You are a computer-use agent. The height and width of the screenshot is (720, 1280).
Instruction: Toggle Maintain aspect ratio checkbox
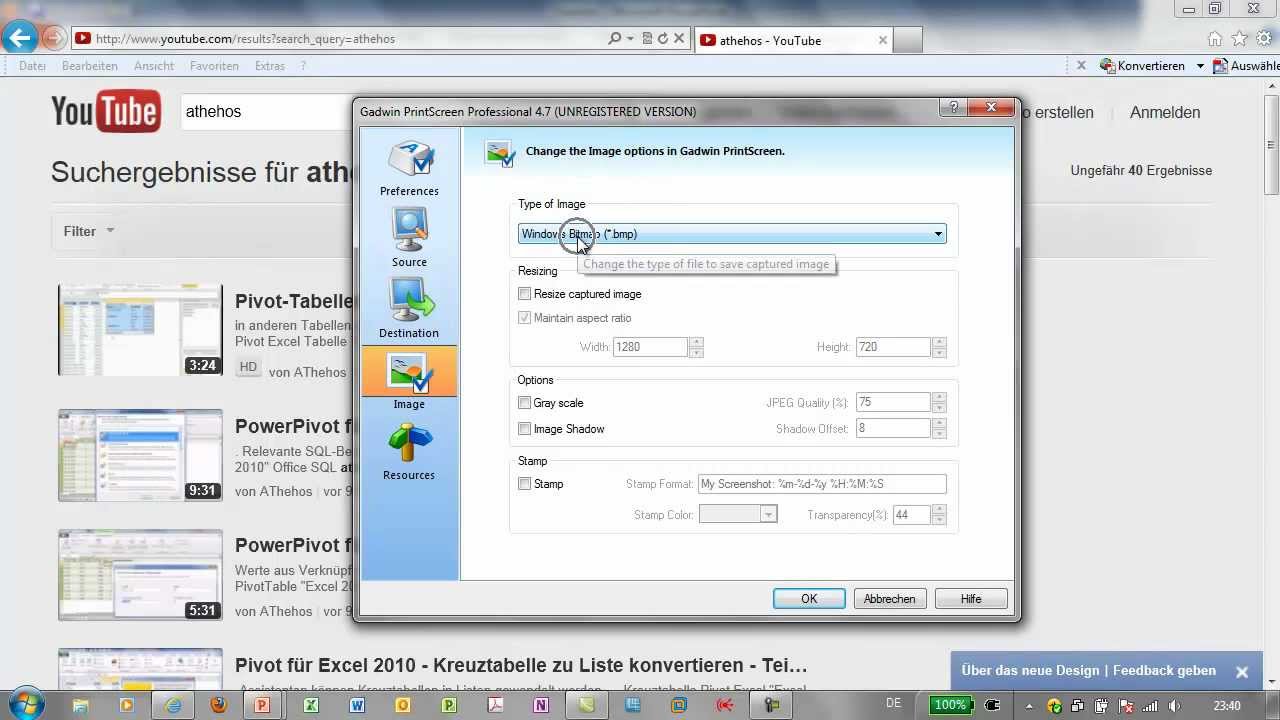524,318
